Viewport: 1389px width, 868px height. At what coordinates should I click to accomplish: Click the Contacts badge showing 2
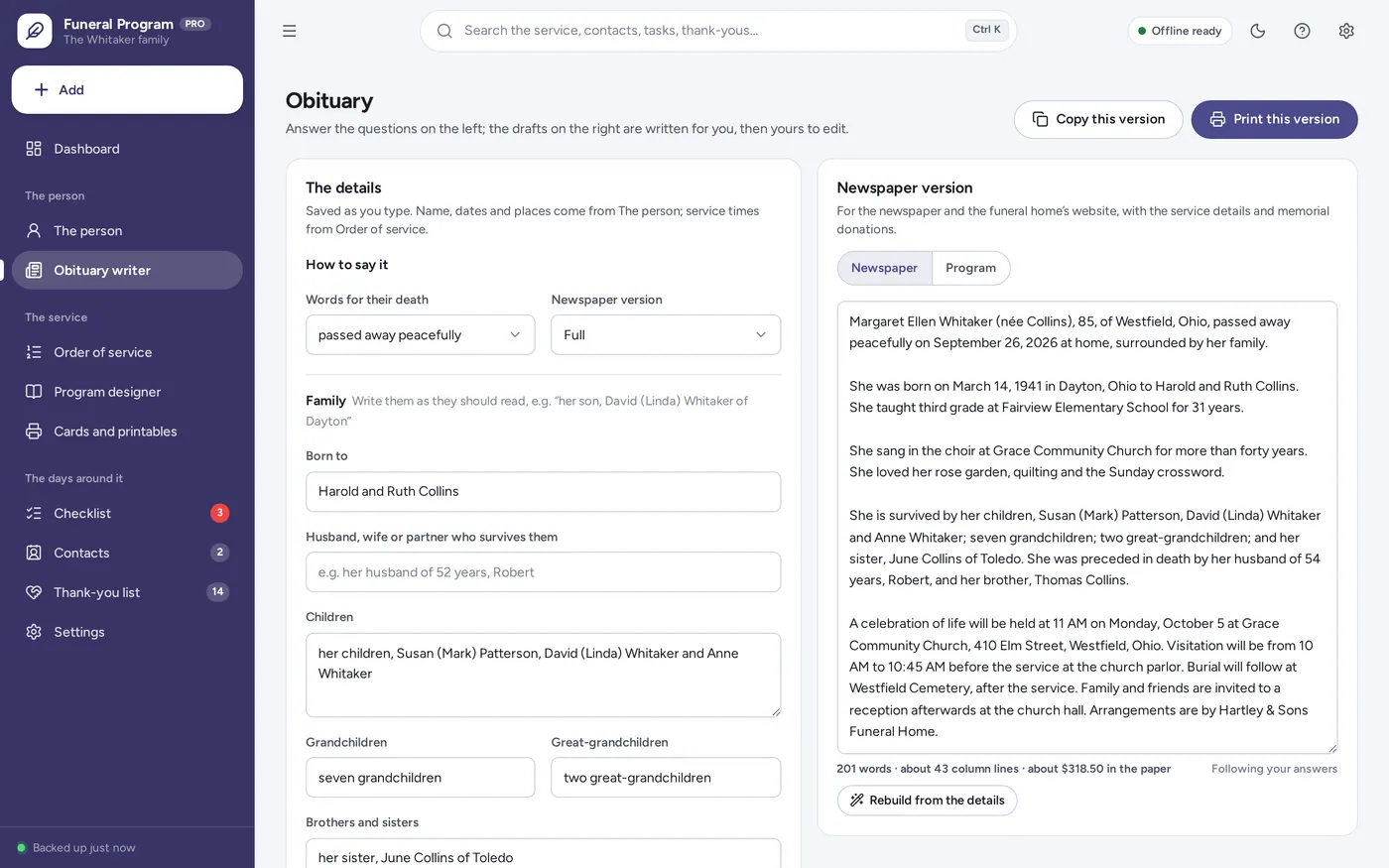[220, 553]
